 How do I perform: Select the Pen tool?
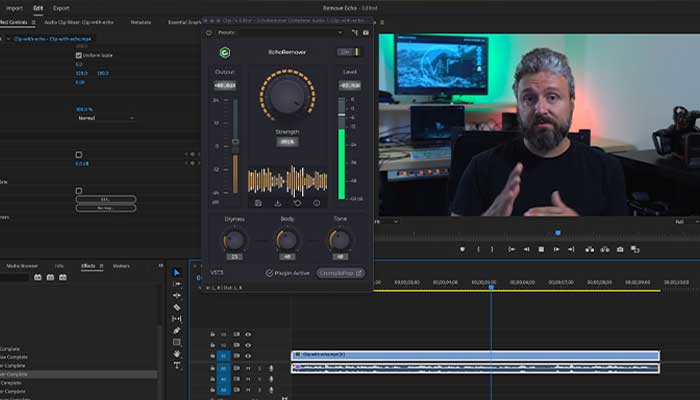pyautogui.click(x=177, y=330)
